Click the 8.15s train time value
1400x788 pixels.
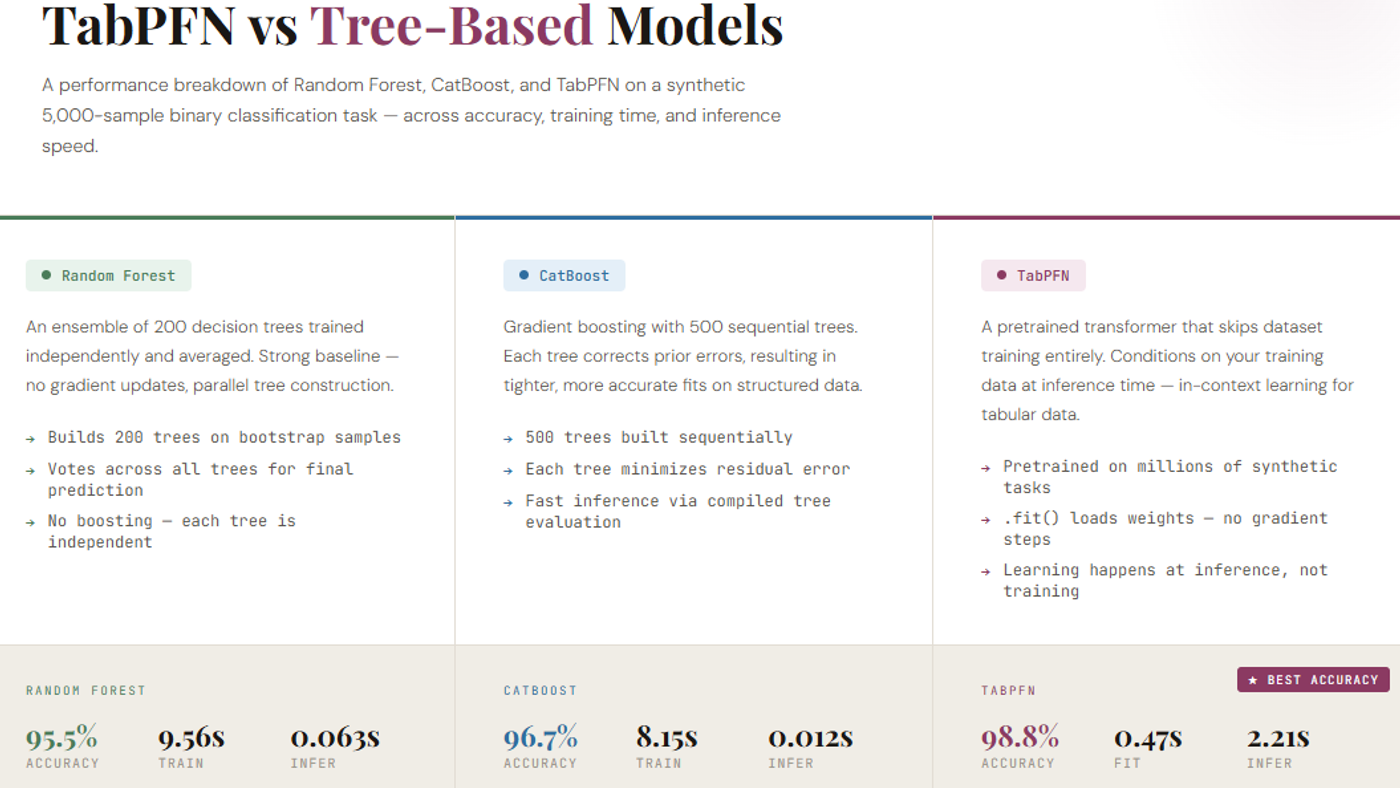coord(667,738)
